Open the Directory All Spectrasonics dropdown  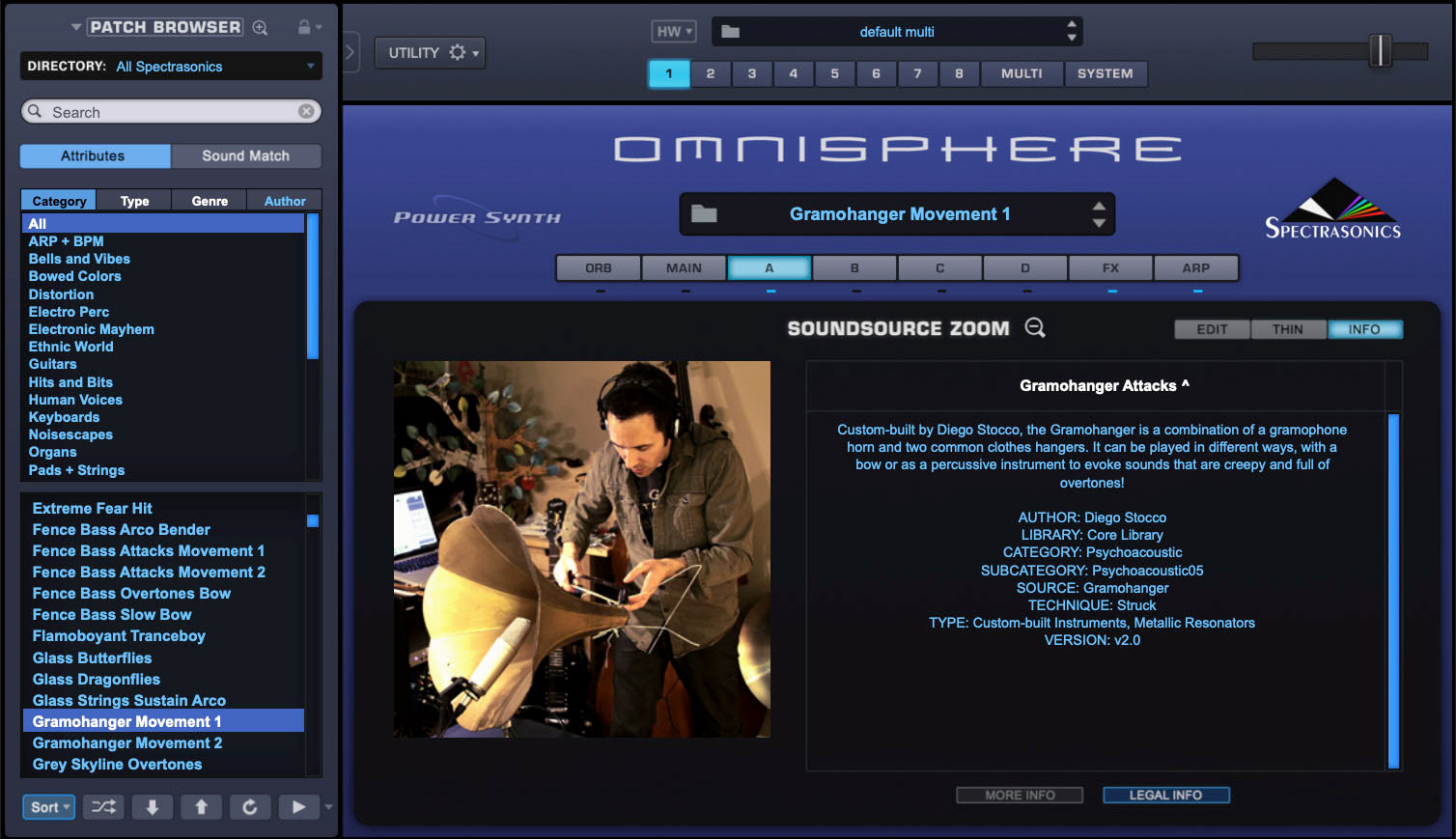tap(171, 66)
